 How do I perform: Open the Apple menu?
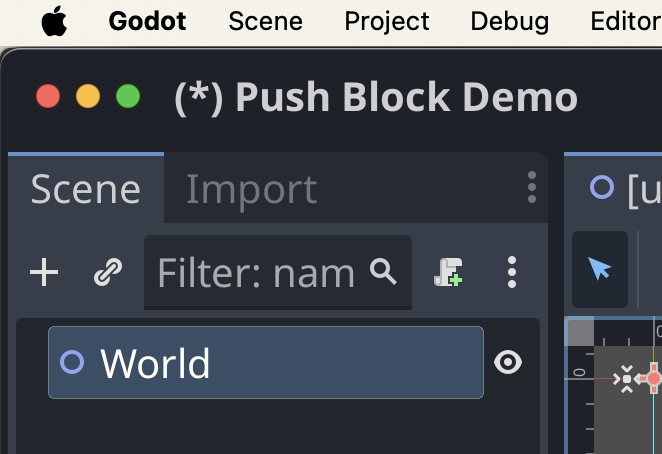coord(54,21)
